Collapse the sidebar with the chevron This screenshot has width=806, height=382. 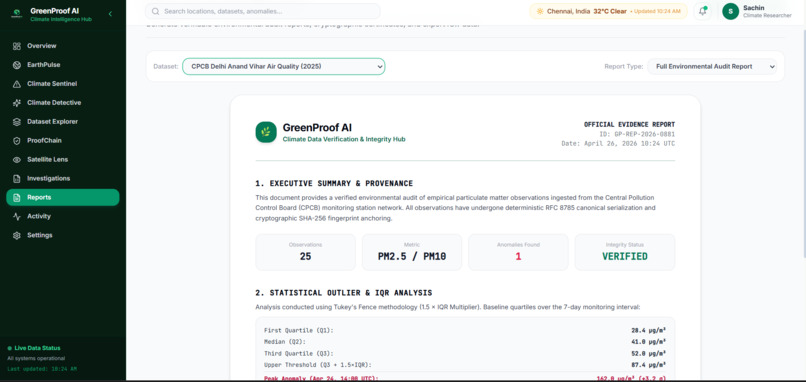(x=110, y=14)
